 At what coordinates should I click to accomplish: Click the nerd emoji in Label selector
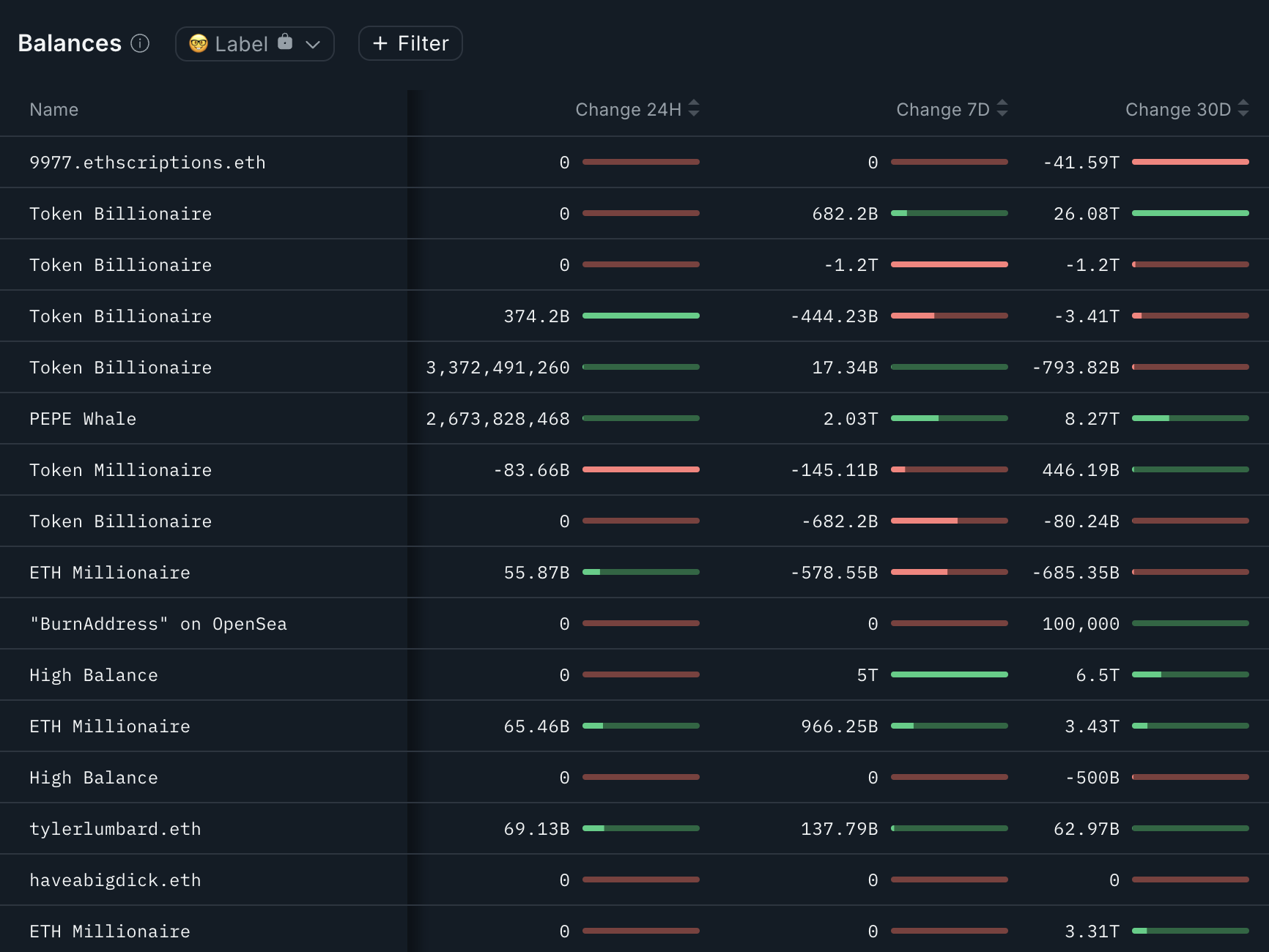coord(199,44)
